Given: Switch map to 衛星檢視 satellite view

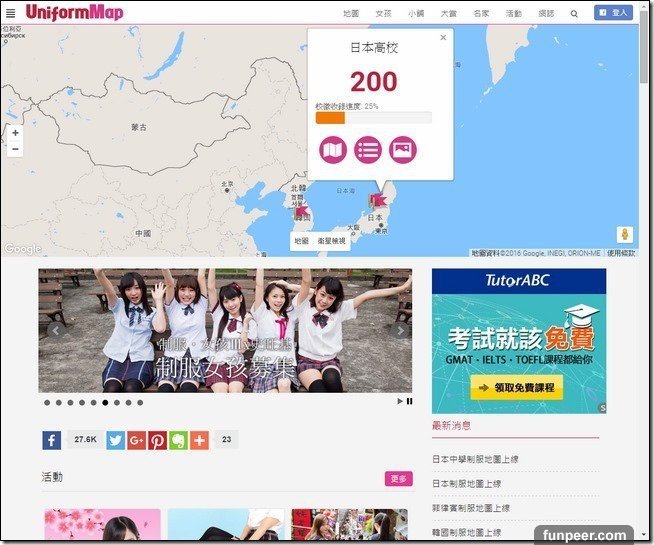Looking at the screenshot, I should (x=331, y=241).
